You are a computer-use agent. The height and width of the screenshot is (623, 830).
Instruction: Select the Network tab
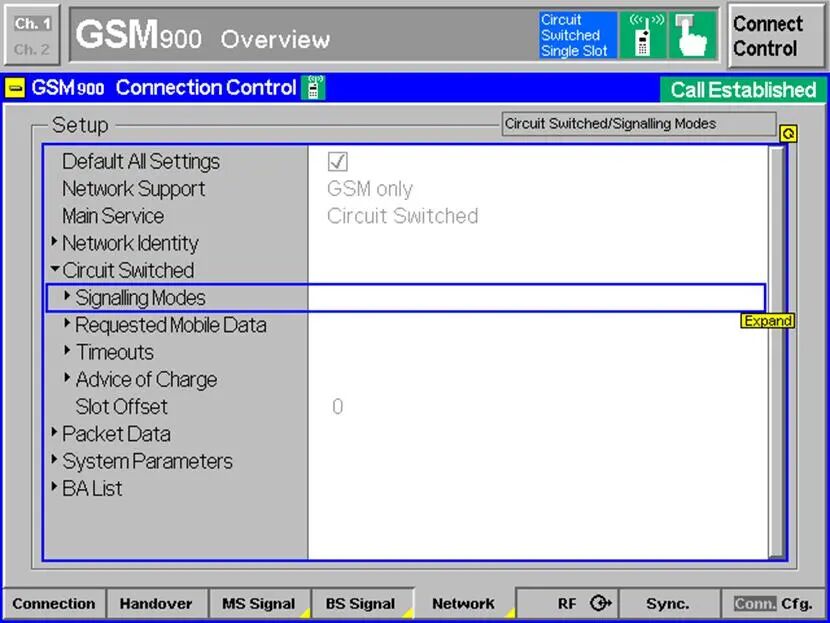pyautogui.click(x=463, y=603)
